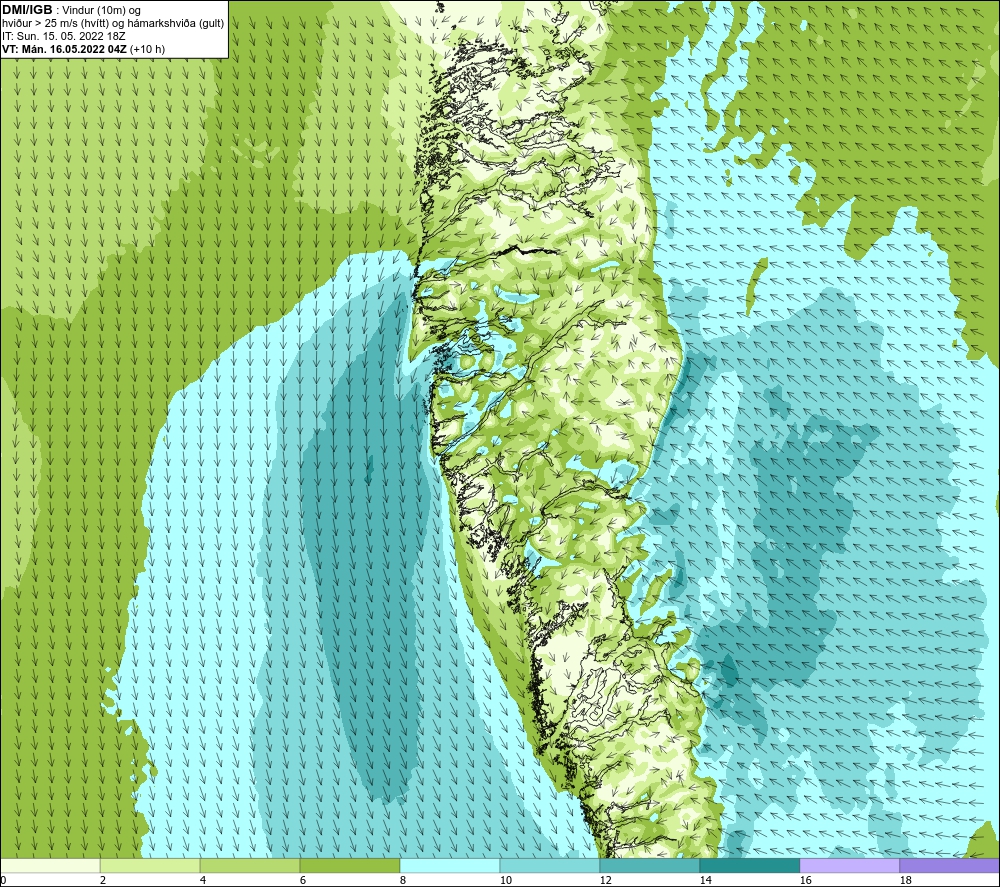Screen dimensions: 1000x887
Task: Click the scale label '14'
Action: (x=705, y=881)
